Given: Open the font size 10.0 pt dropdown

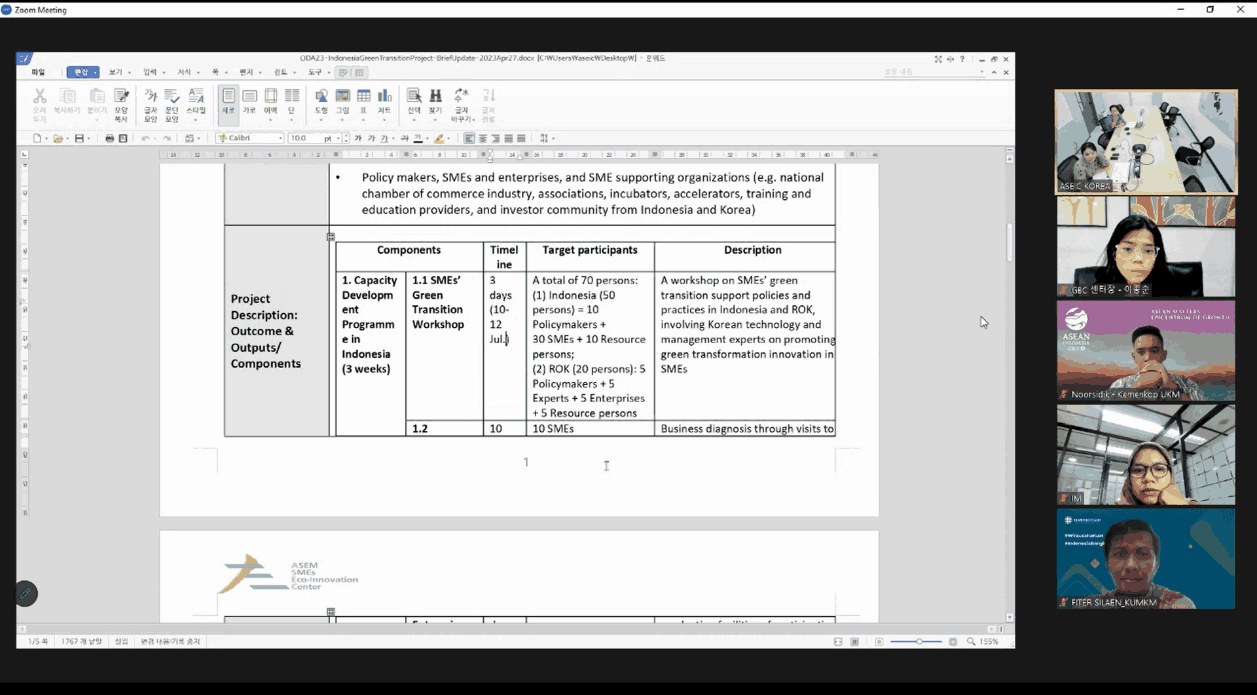Looking at the screenshot, I should coord(339,138).
